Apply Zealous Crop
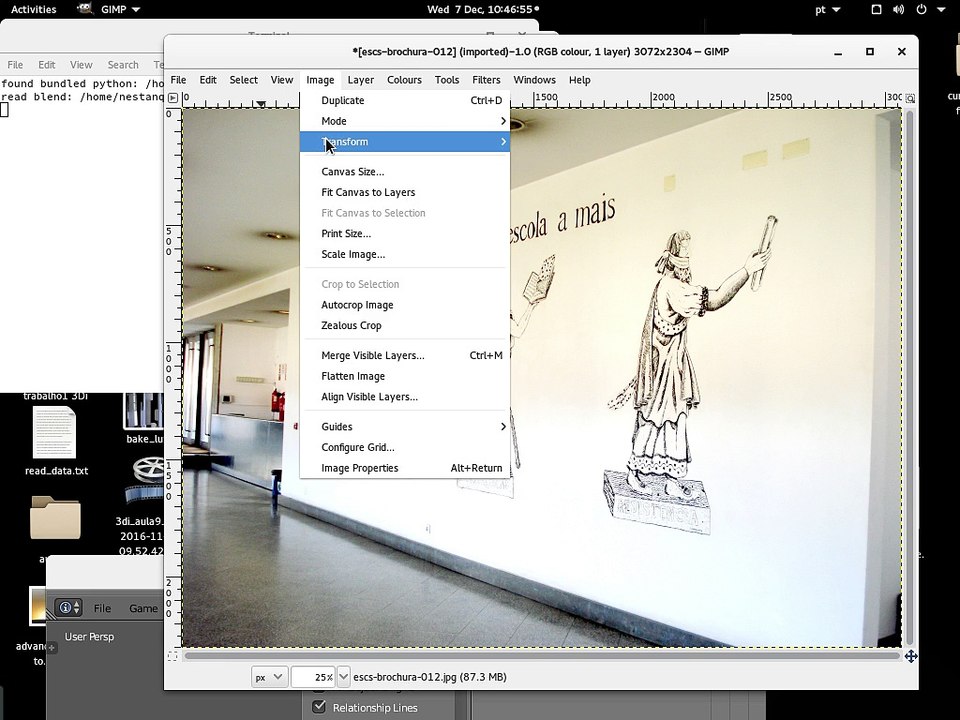Screen dimensions: 960x720 tap(405, 326)
